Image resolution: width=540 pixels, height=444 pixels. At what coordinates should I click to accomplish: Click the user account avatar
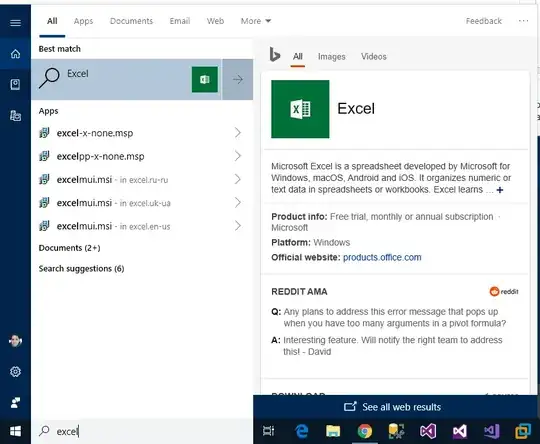coord(15,341)
